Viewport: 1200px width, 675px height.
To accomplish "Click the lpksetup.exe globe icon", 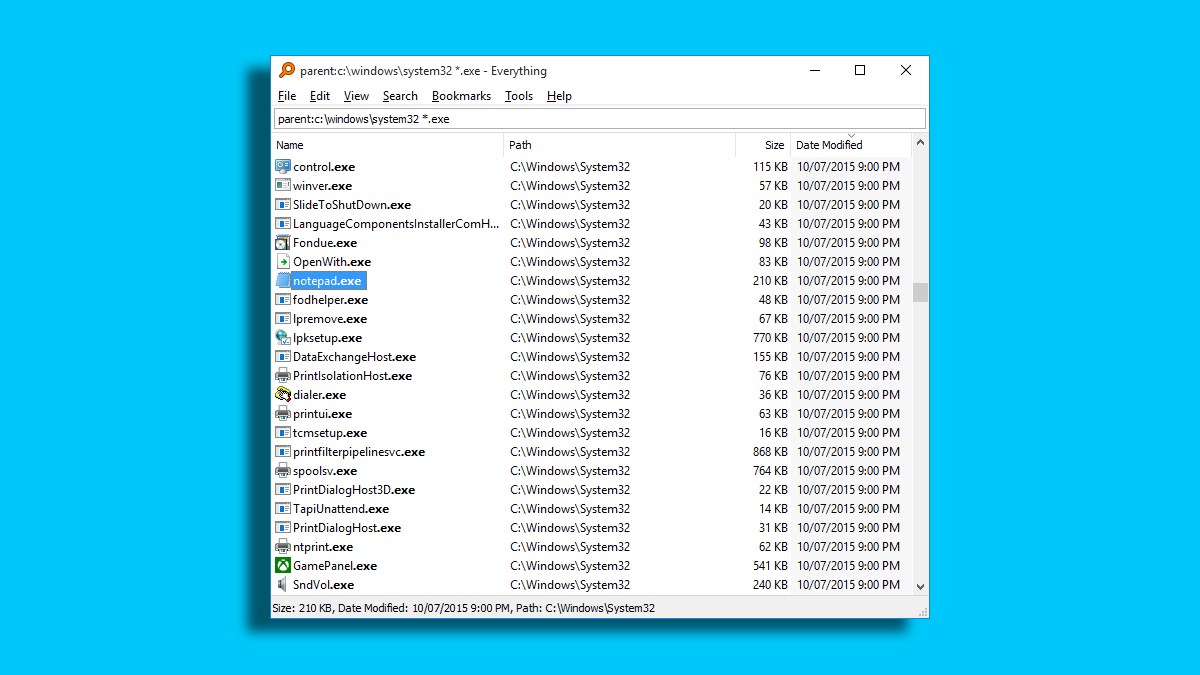I will click(283, 338).
